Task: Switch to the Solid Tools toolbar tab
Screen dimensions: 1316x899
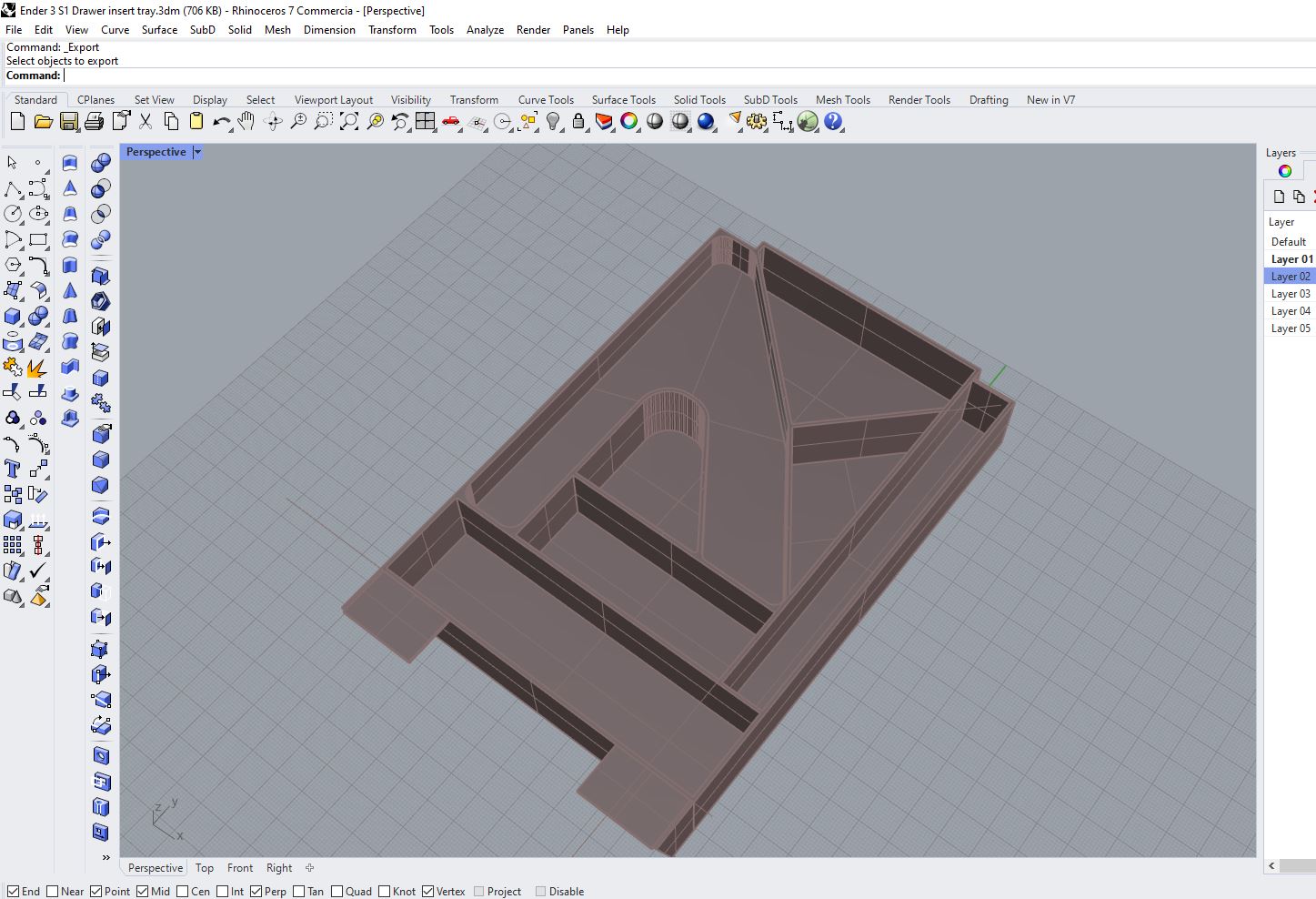Action: click(699, 100)
